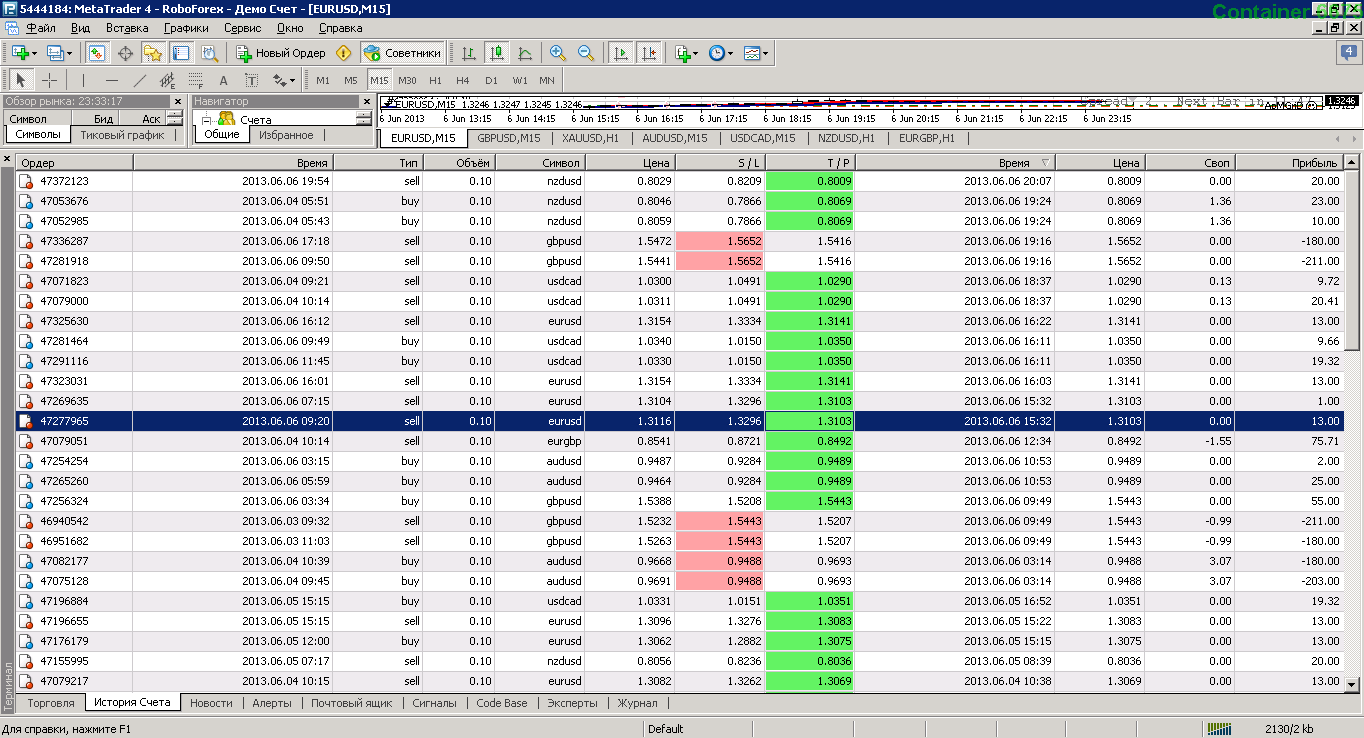This screenshot has width=1364, height=738.
Task: Toggle the Data Window crosshair-circle icon
Action: tap(125, 53)
